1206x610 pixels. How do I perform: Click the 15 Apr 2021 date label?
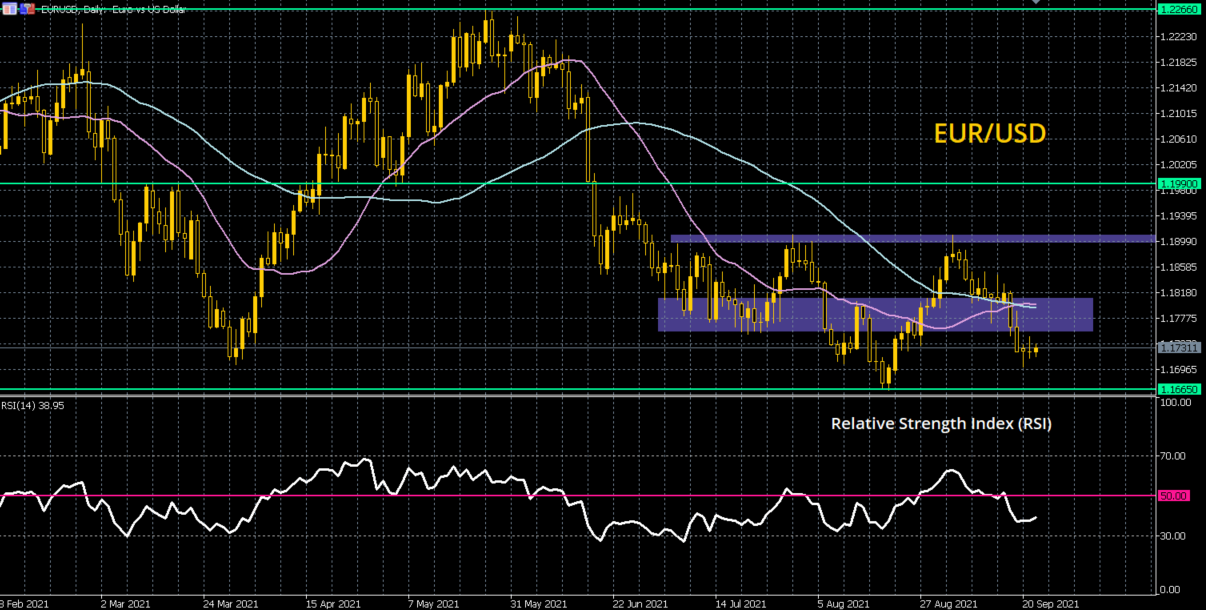333,604
